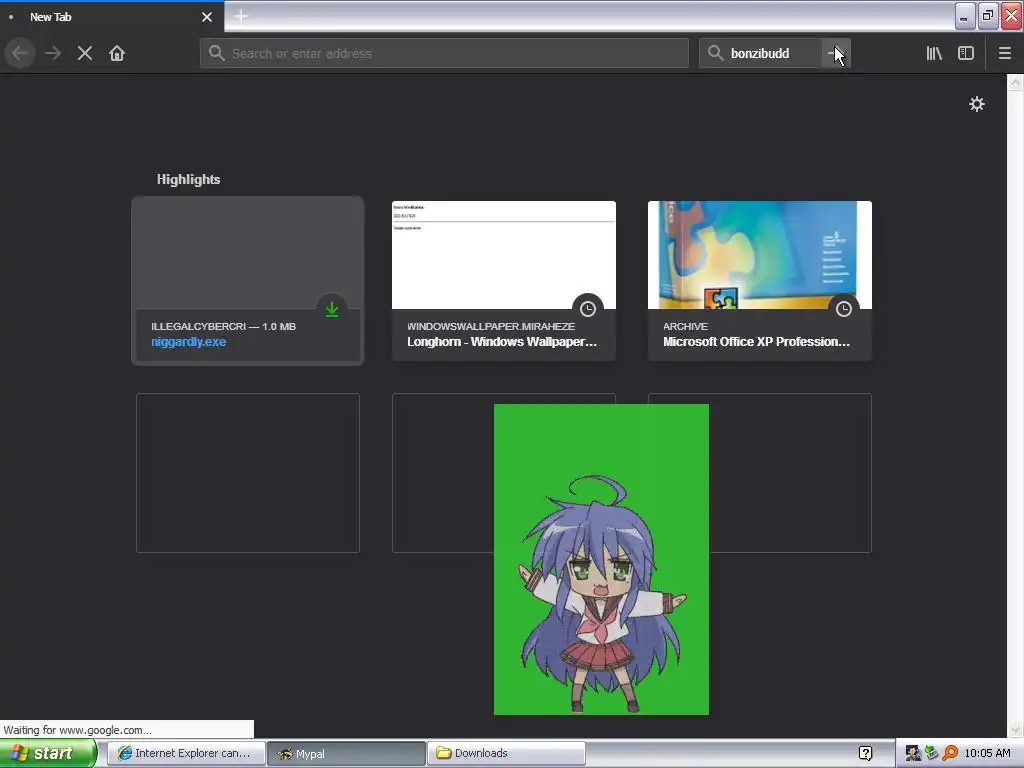Click the 10:05 AM system clock
Image resolution: width=1024 pixels, height=768 pixels.
987,753
